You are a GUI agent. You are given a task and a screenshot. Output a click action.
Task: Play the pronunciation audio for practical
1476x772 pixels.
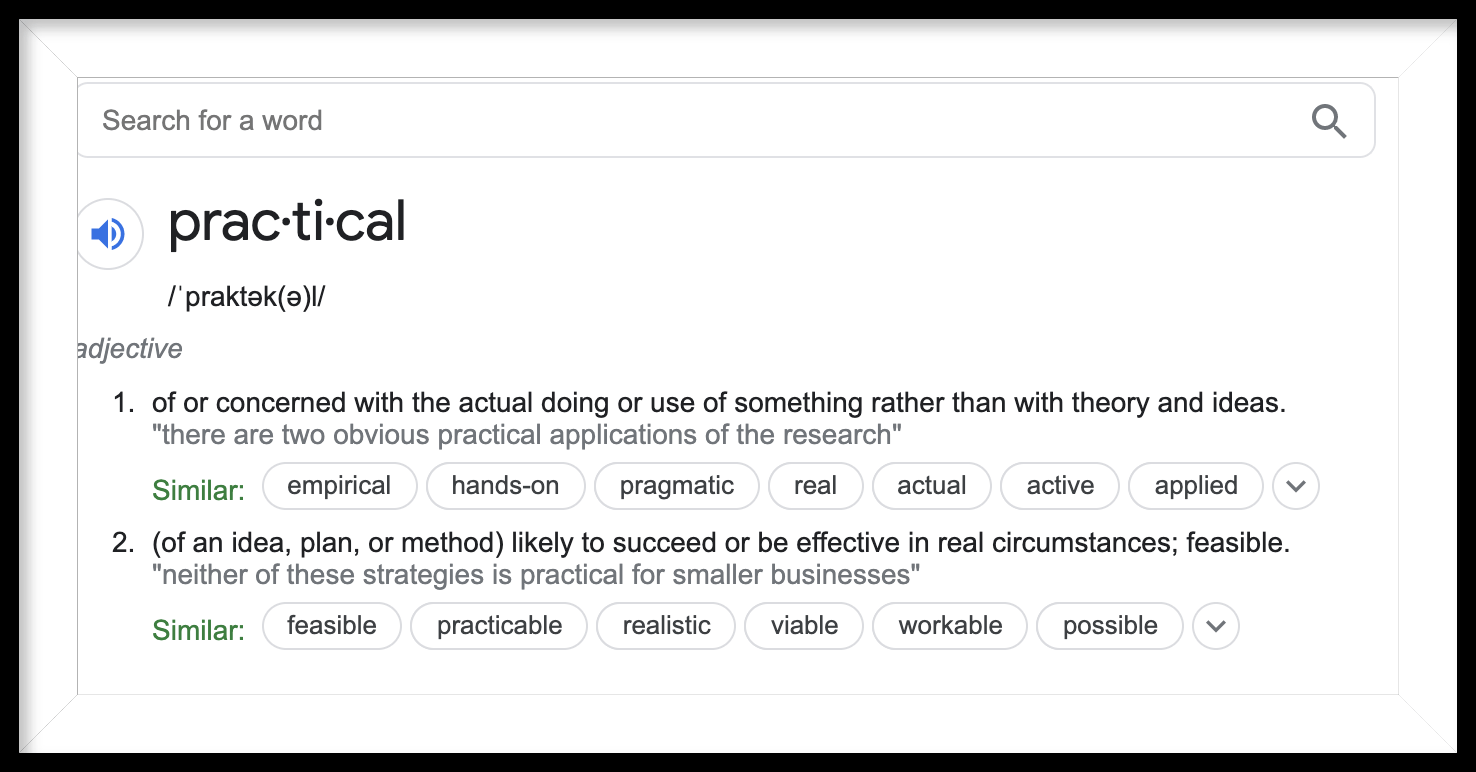coord(109,234)
